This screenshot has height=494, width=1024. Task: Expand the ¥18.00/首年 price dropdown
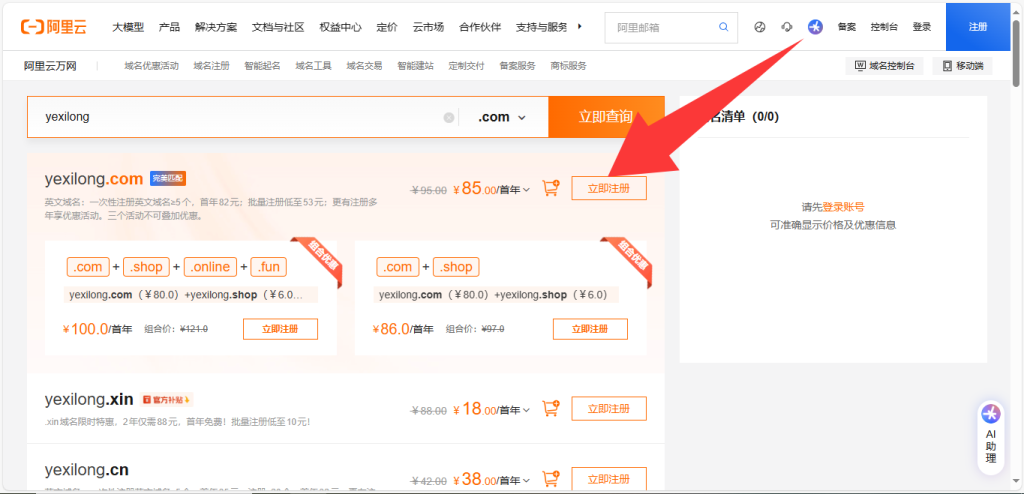point(526,410)
